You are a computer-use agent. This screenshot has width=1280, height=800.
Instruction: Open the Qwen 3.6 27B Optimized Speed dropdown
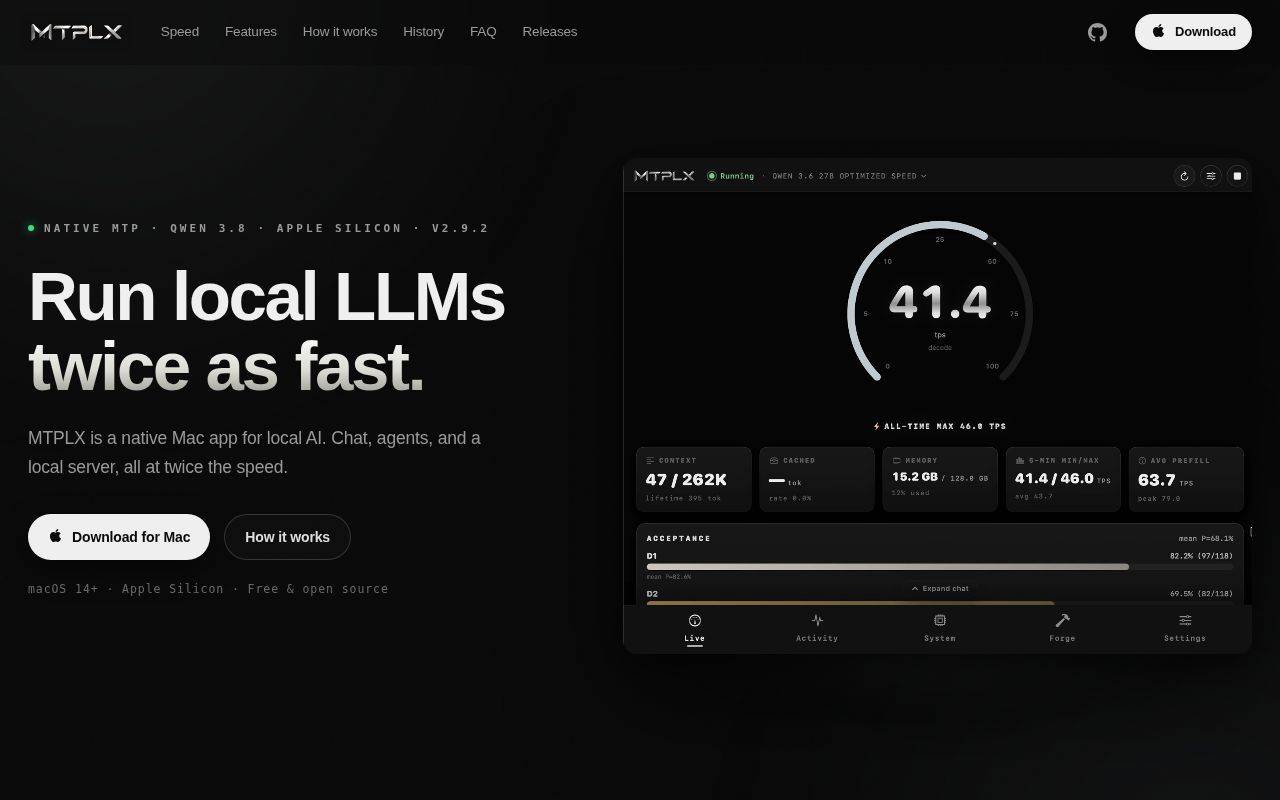(849, 176)
